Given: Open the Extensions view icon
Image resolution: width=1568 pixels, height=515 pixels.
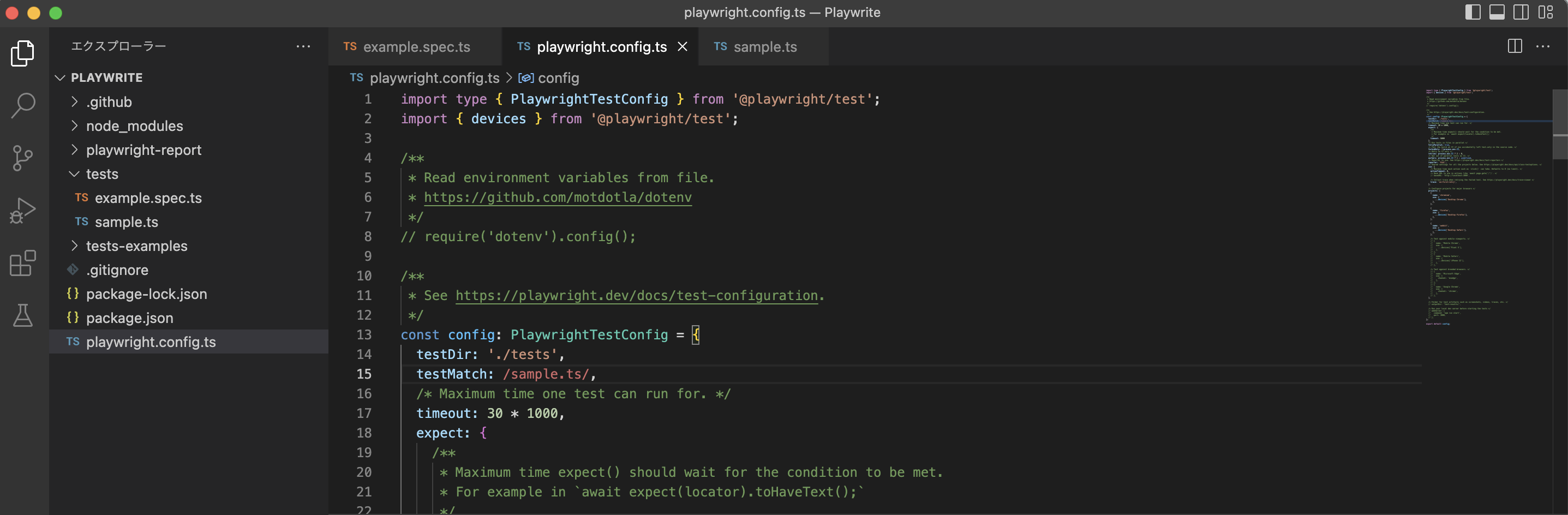Looking at the screenshot, I should 23,263.
